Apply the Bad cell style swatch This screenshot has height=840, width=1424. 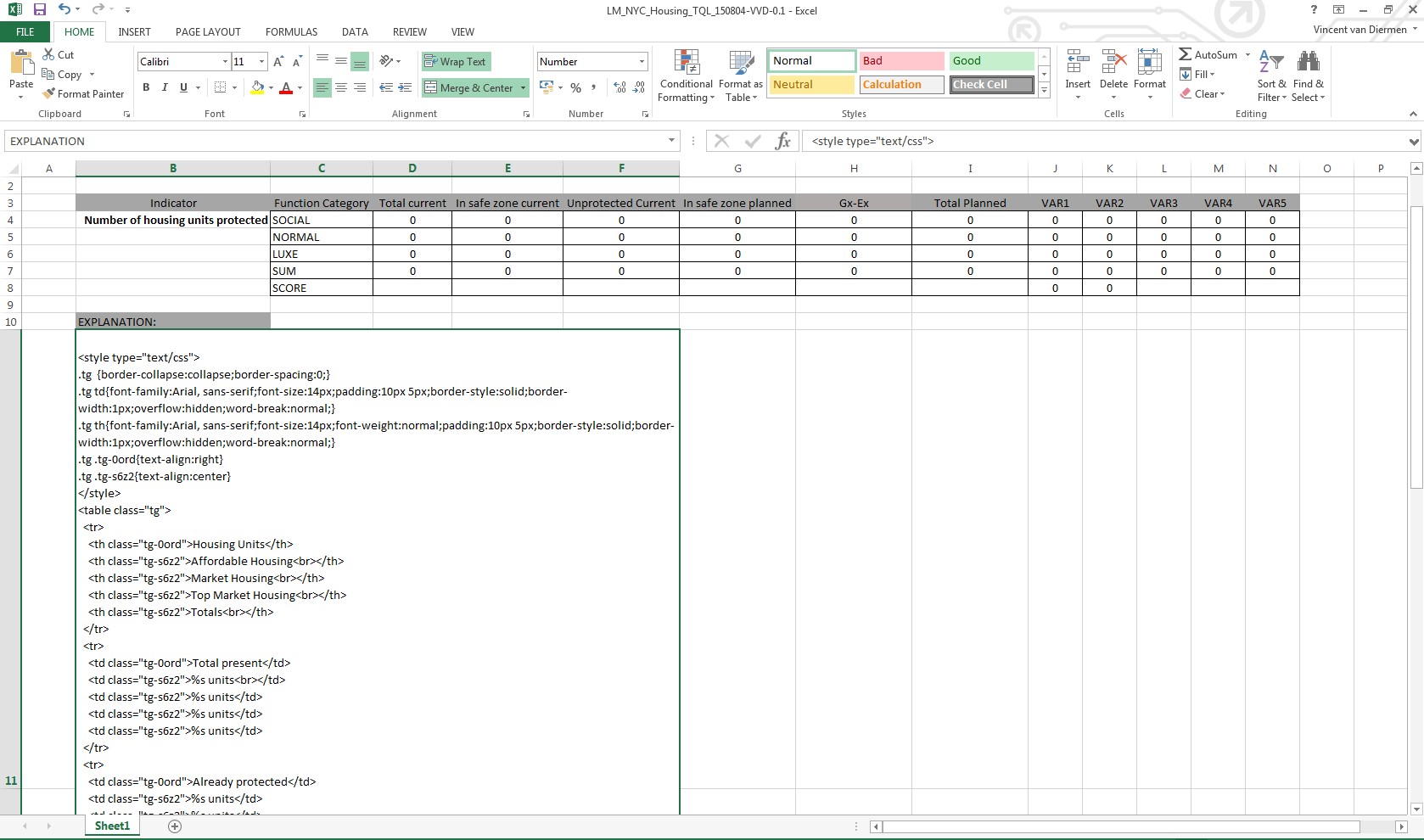[900, 61]
